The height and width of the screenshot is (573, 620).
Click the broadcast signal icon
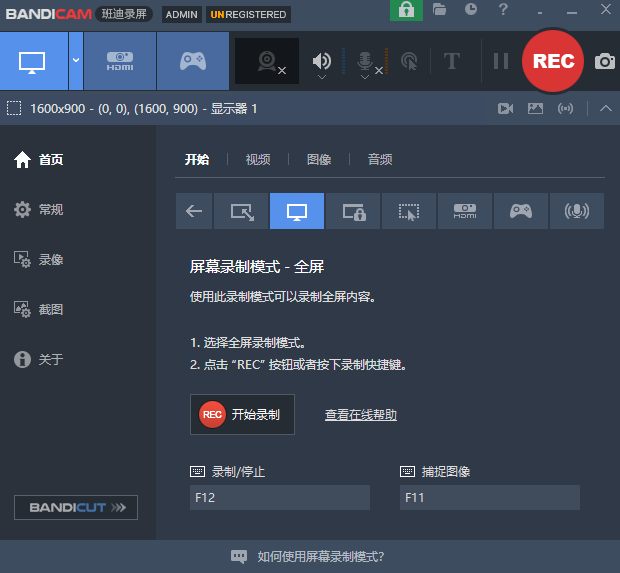click(x=565, y=108)
